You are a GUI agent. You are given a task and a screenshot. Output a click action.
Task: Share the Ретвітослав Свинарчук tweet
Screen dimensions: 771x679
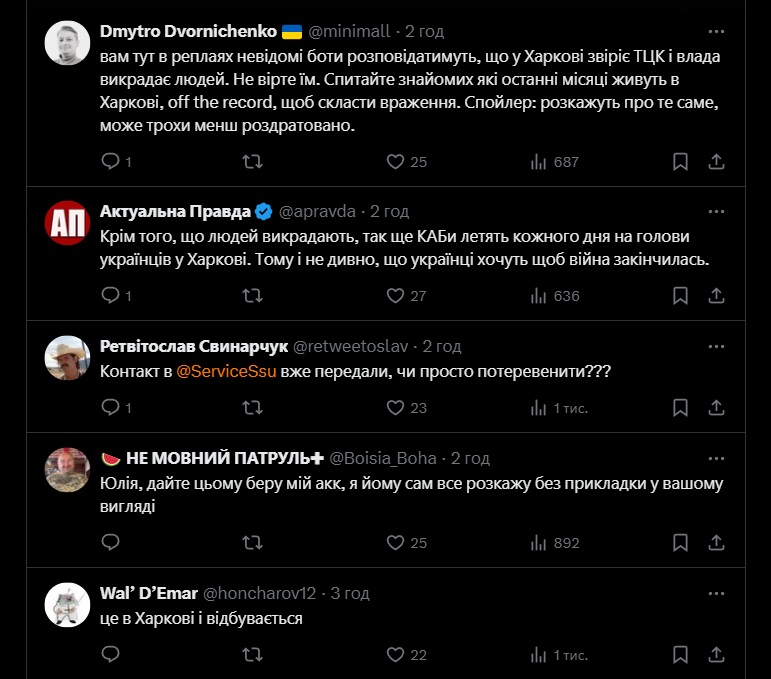coord(716,407)
